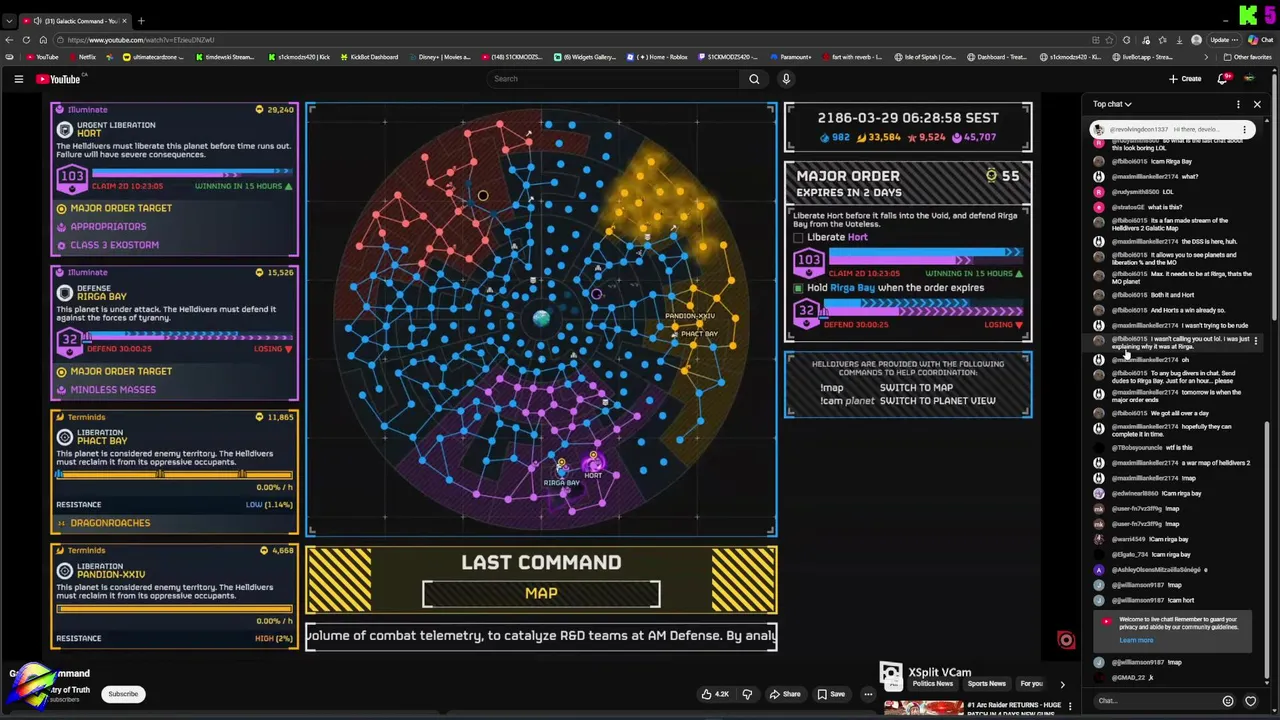Click the Create button
This screenshot has width=1280, height=720.
click(1185, 79)
